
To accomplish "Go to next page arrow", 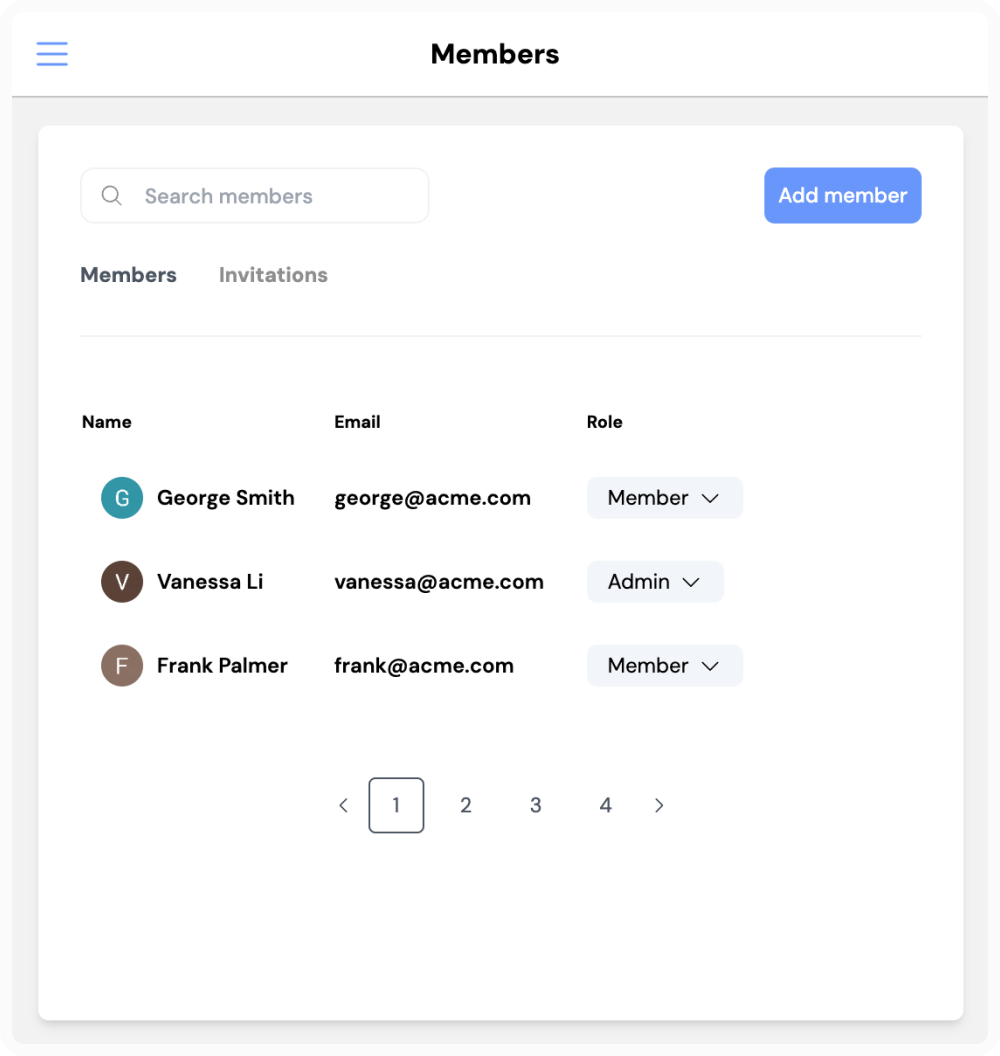I will click(659, 806).
